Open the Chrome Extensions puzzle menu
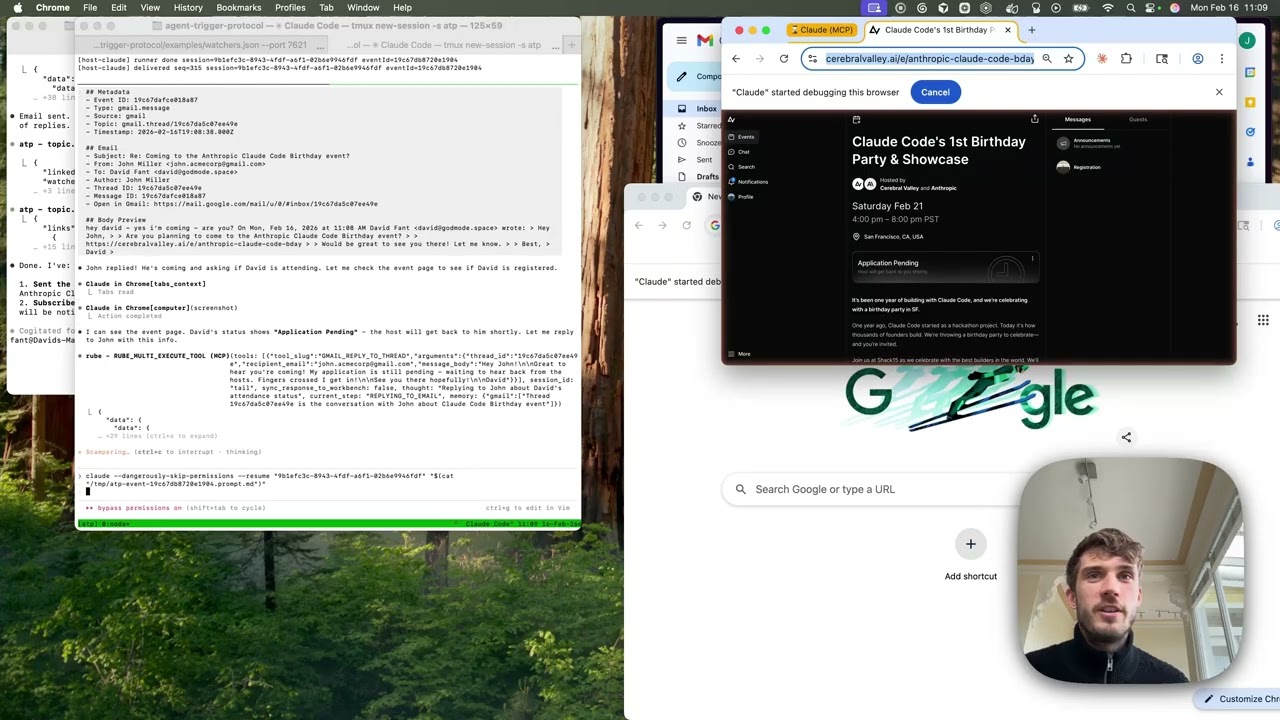The width and height of the screenshot is (1280, 720). (1126, 59)
